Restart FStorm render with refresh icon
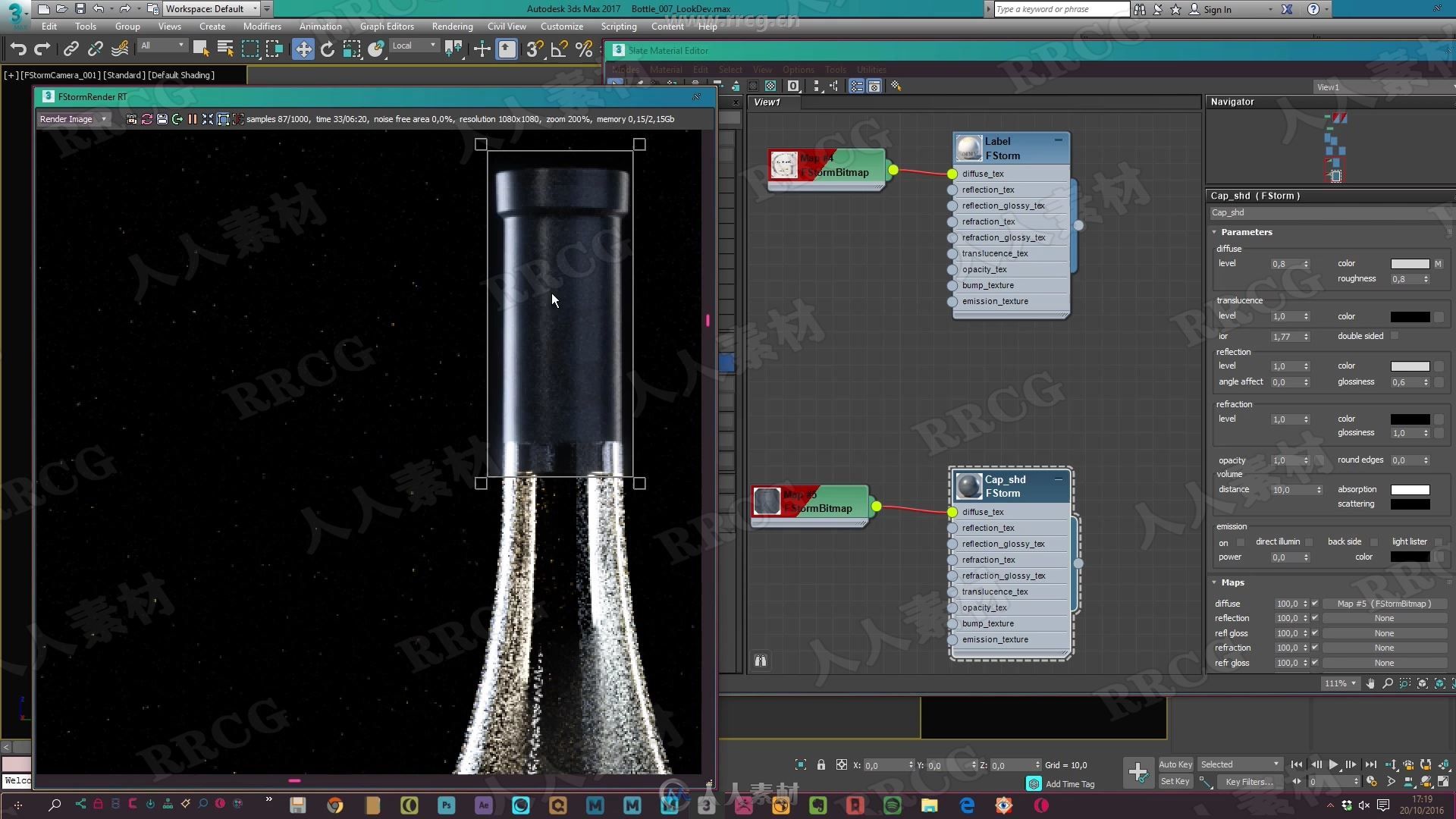This screenshot has height=819, width=1456. 147,119
